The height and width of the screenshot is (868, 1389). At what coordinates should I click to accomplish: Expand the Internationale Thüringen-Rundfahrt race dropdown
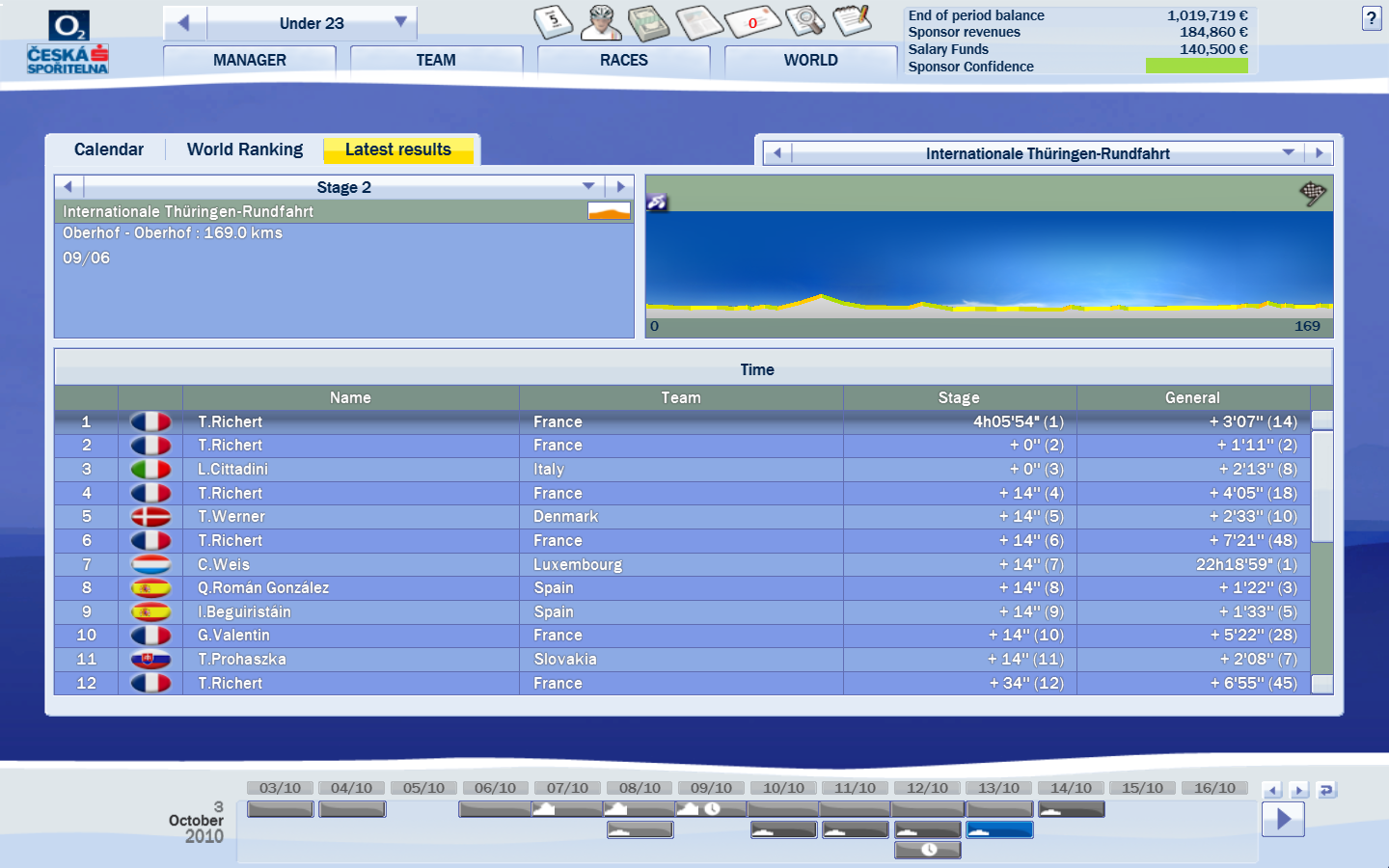[x=1288, y=152]
